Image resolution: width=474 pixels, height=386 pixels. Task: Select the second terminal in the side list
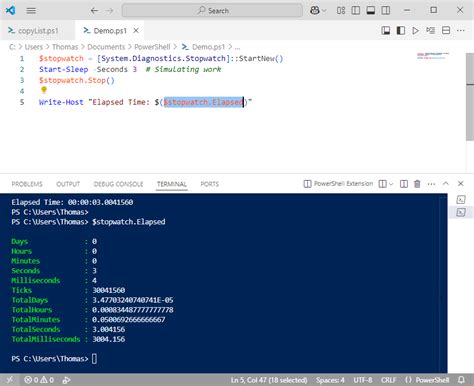click(461, 212)
